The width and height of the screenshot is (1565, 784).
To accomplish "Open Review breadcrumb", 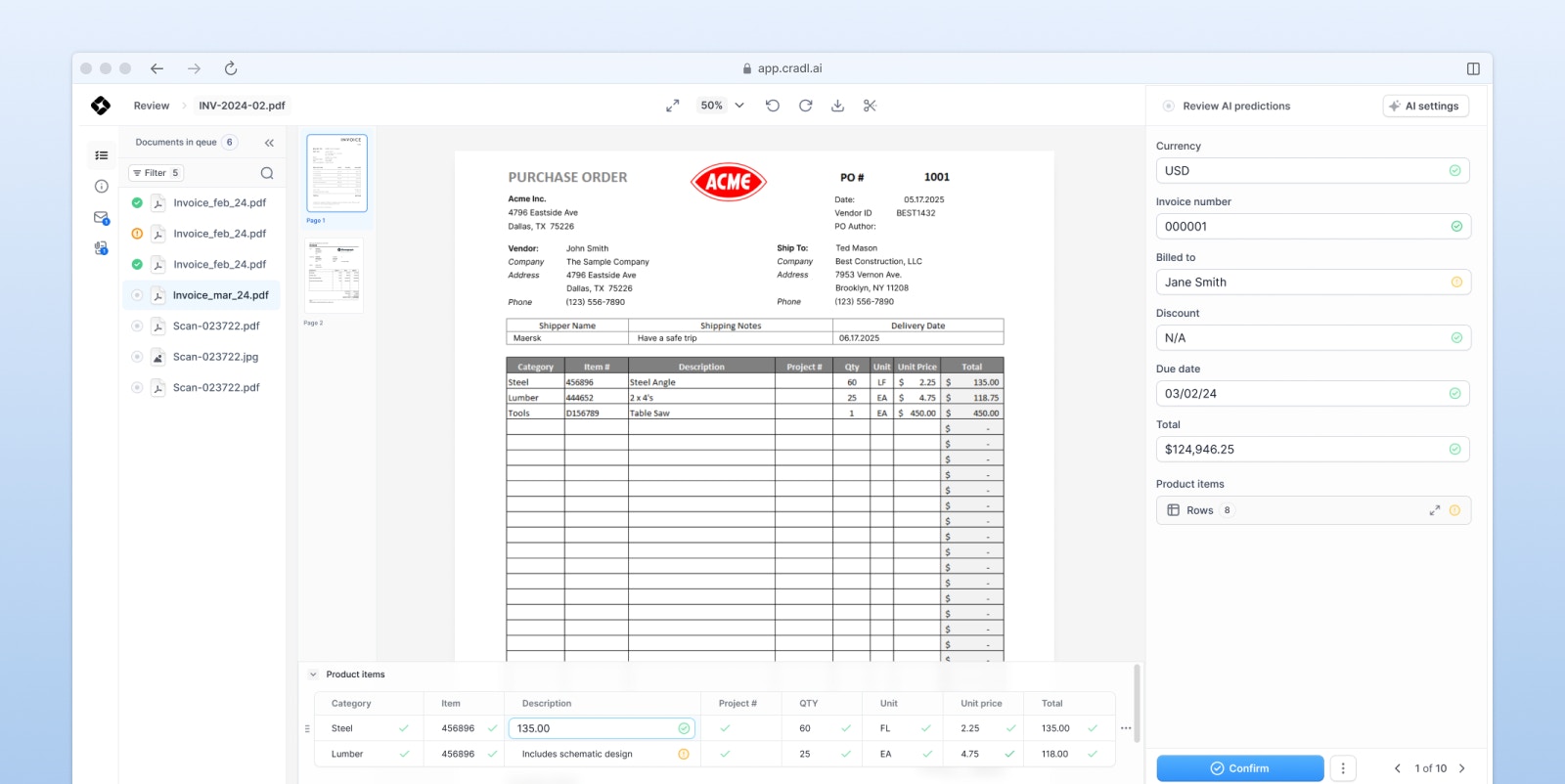I will [x=152, y=106].
